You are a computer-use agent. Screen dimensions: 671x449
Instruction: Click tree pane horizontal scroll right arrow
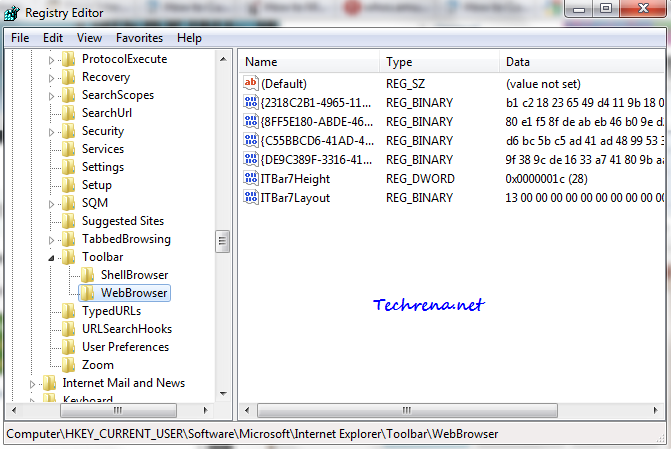205,410
